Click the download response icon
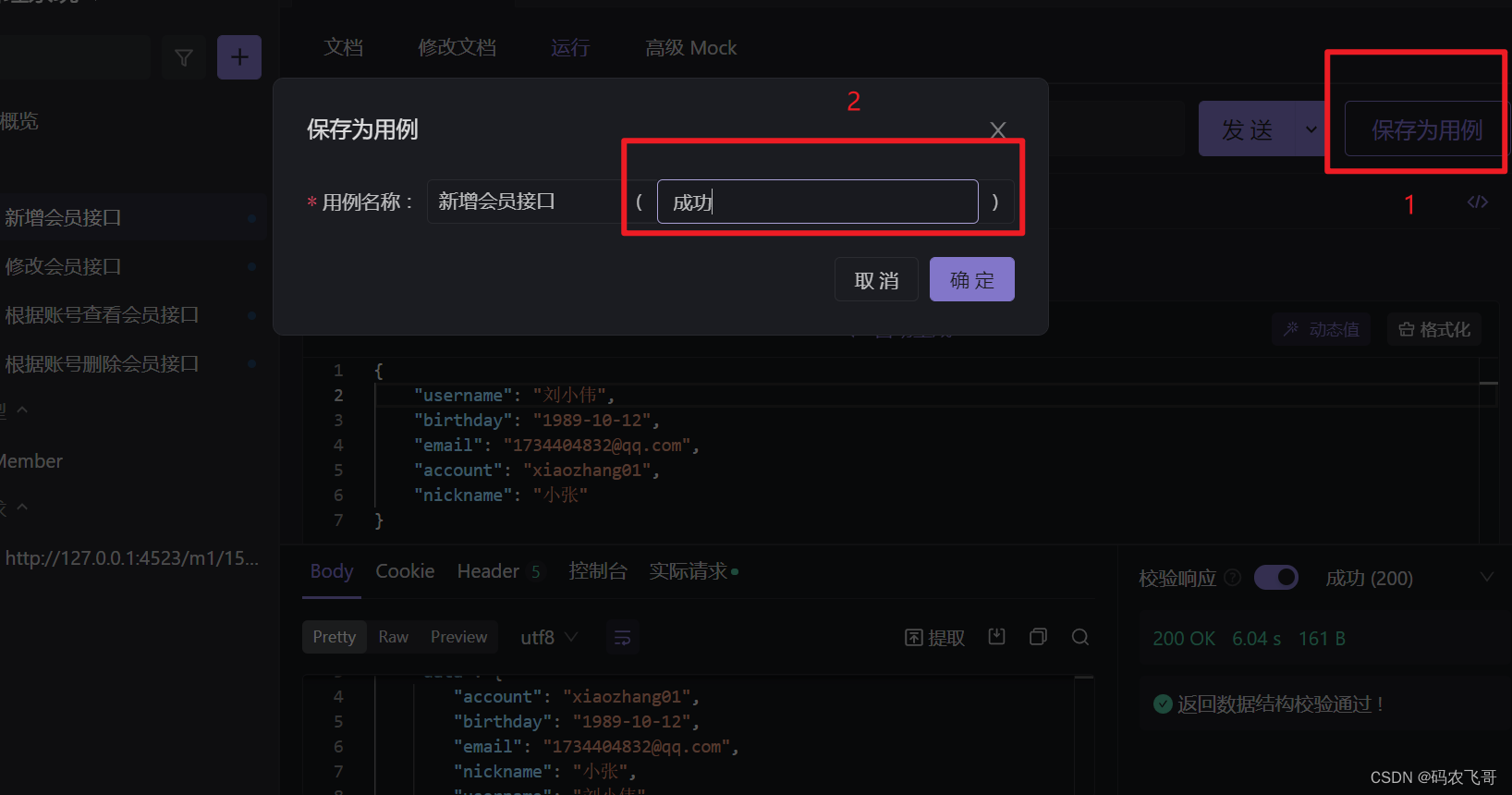The image size is (1512, 795). pos(996,637)
